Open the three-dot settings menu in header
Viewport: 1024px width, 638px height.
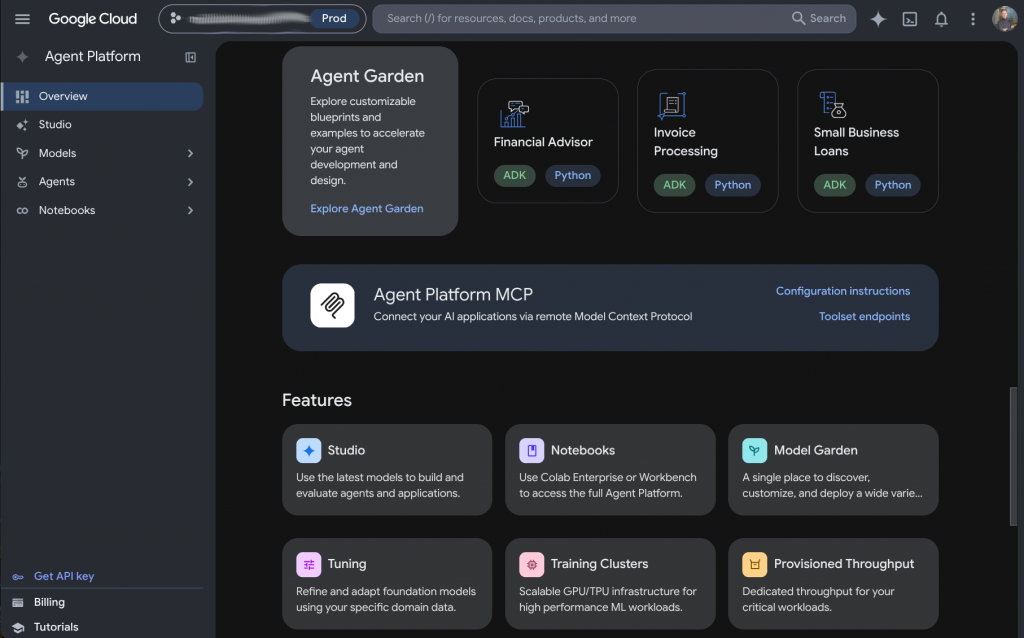[972, 19]
